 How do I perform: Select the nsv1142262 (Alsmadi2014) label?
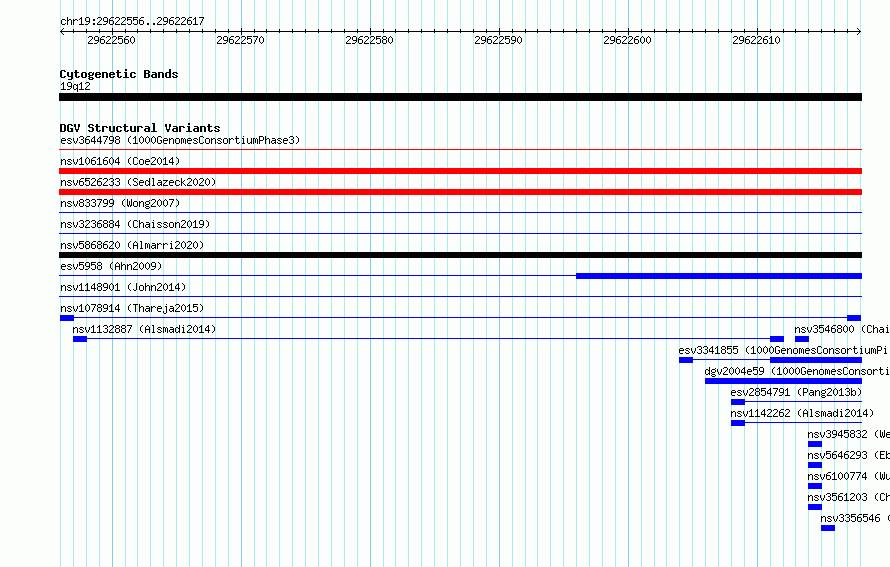[802, 413]
